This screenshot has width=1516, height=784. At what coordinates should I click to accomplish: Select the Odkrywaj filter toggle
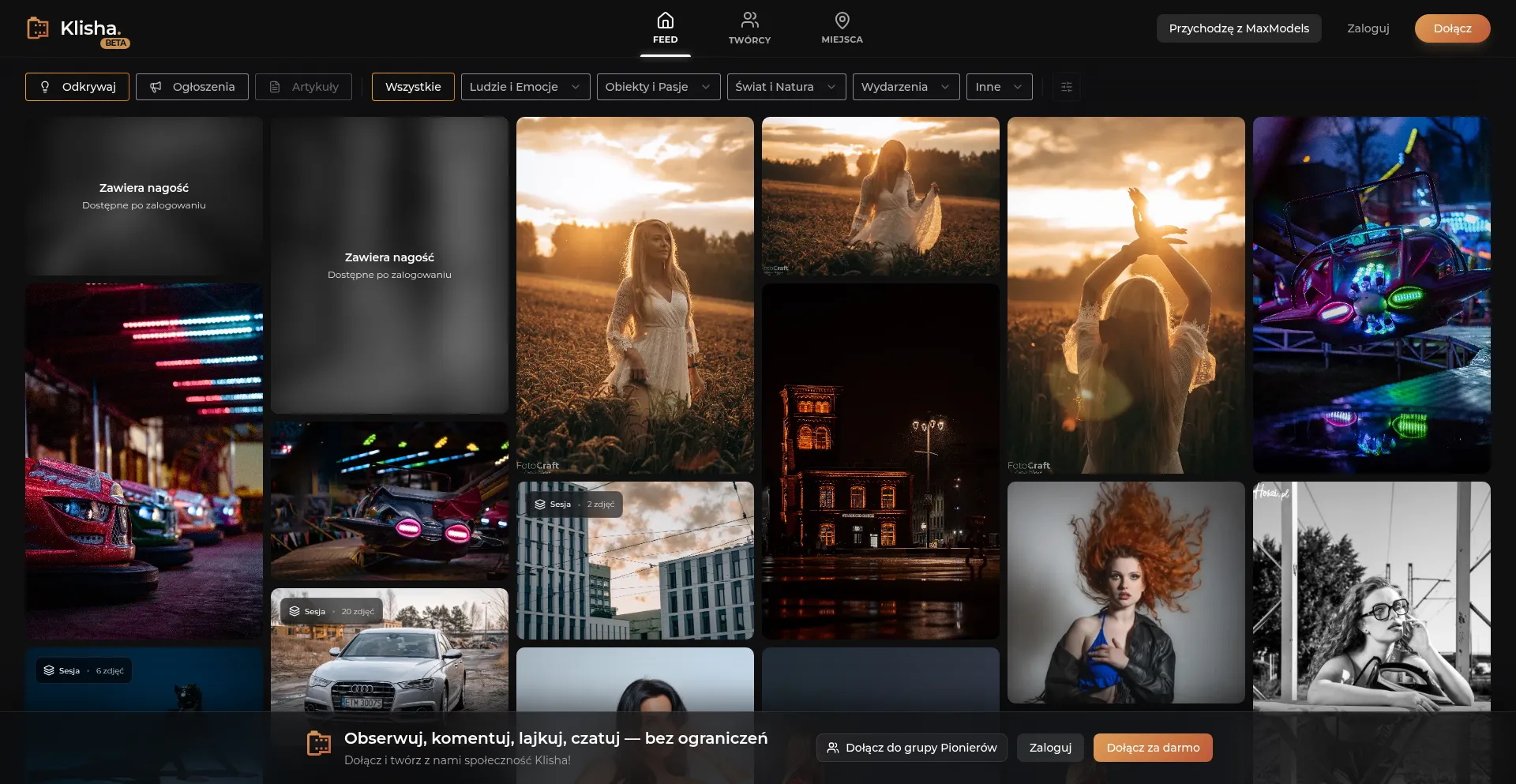(x=77, y=87)
